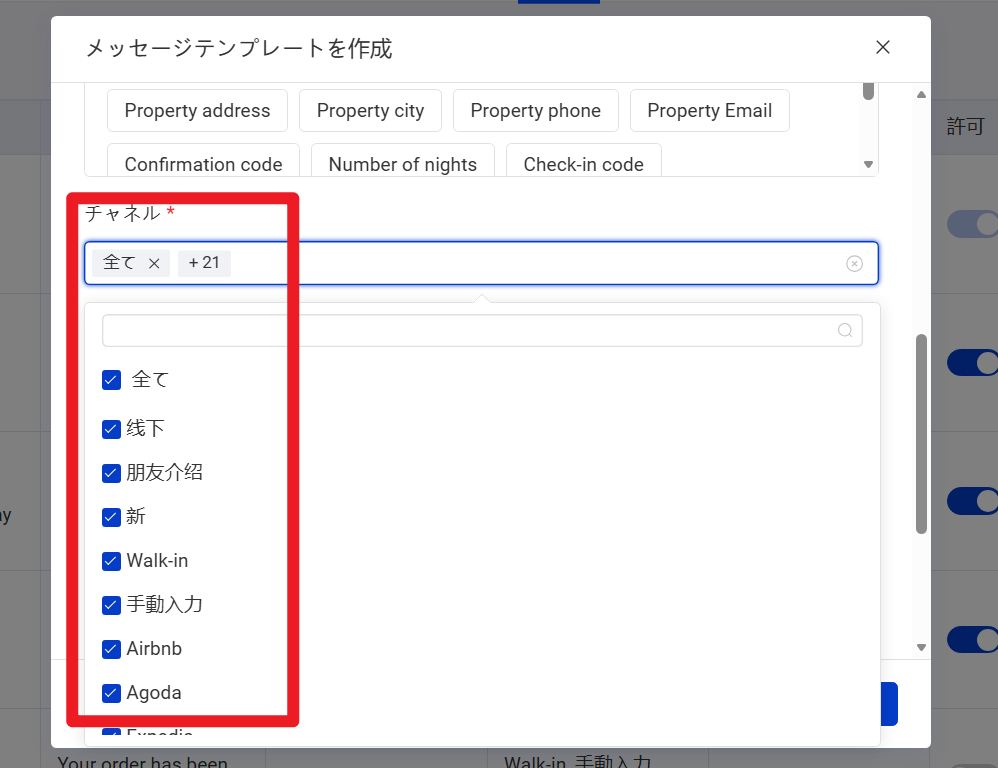Click the +21 collapsed channels tag
The height and width of the screenshot is (768, 998).
click(x=204, y=263)
